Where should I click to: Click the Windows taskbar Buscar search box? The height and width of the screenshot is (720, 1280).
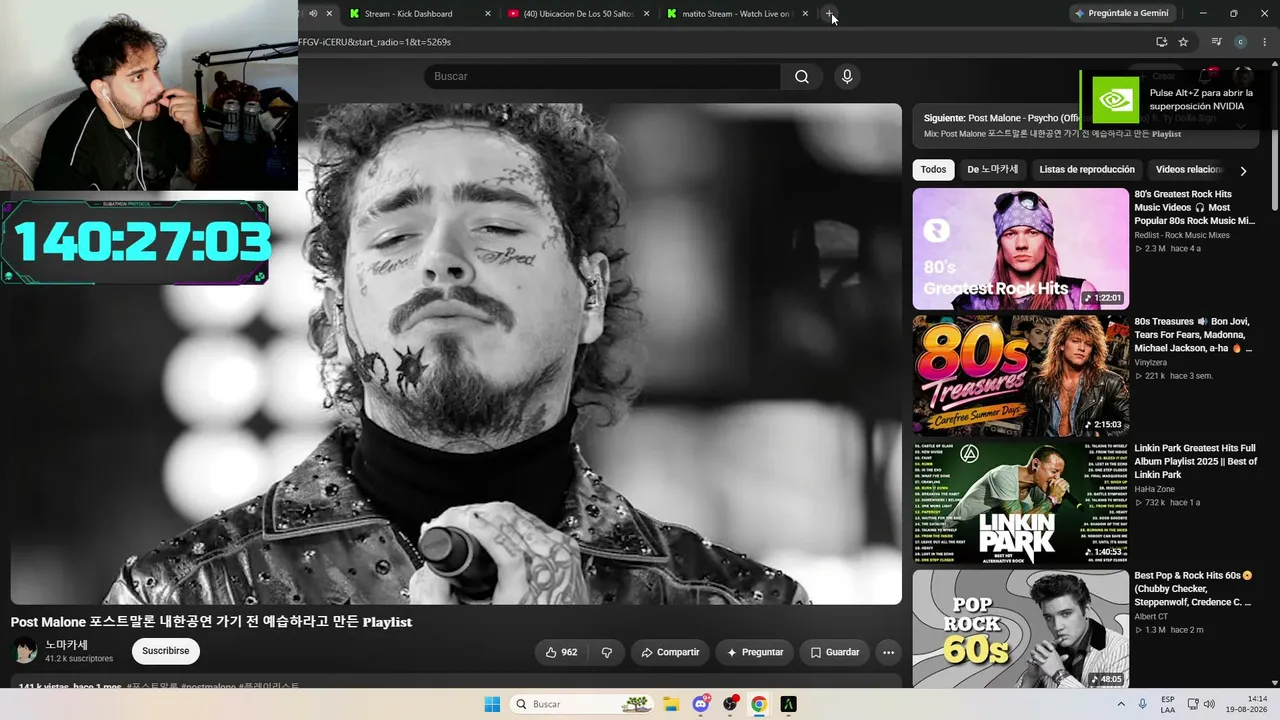tap(583, 704)
